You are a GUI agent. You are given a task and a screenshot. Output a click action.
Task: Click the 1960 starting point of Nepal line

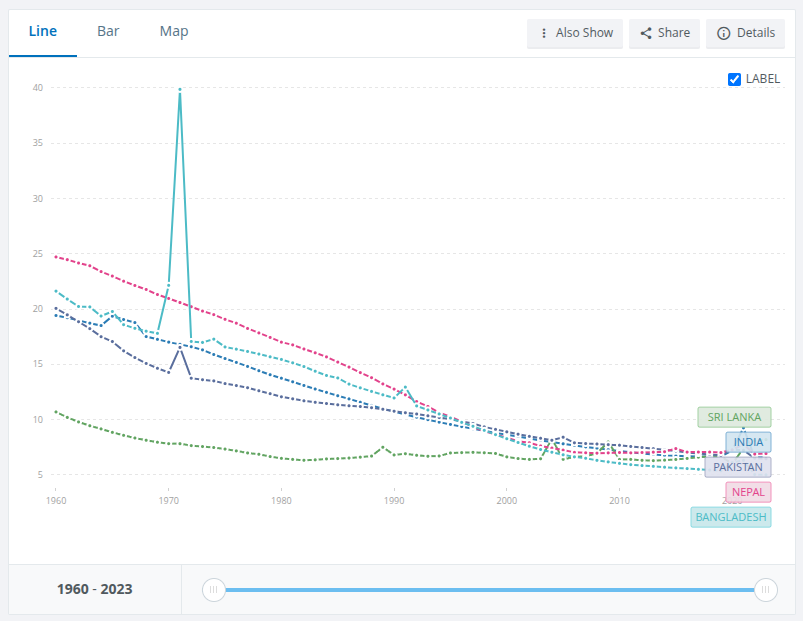click(56, 257)
